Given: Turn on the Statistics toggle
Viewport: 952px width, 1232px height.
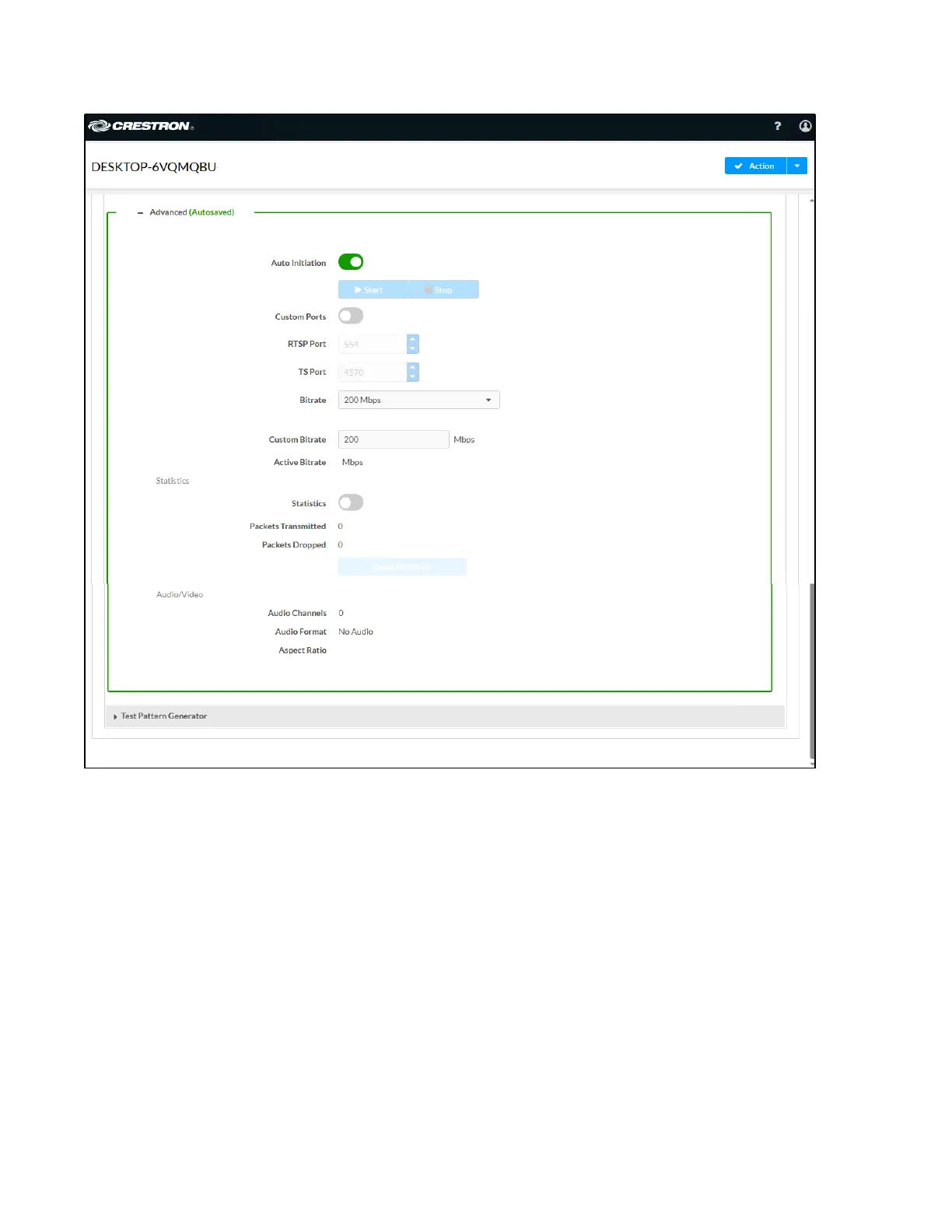Looking at the screenshot, I should [x=351, y=502].
